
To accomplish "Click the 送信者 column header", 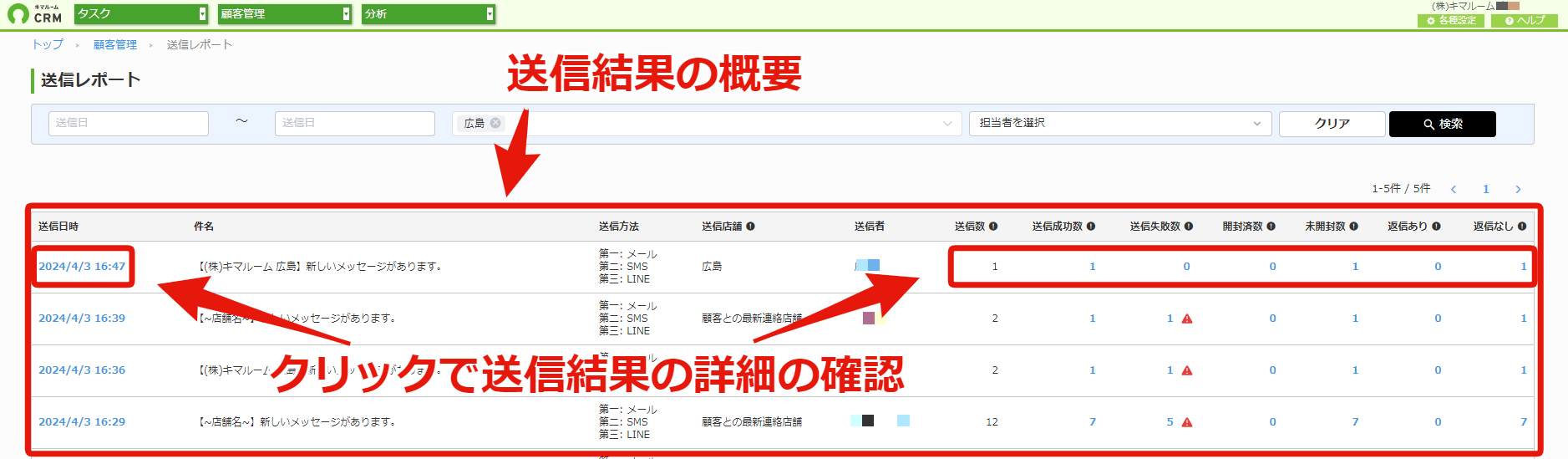I will pos(870,227).
